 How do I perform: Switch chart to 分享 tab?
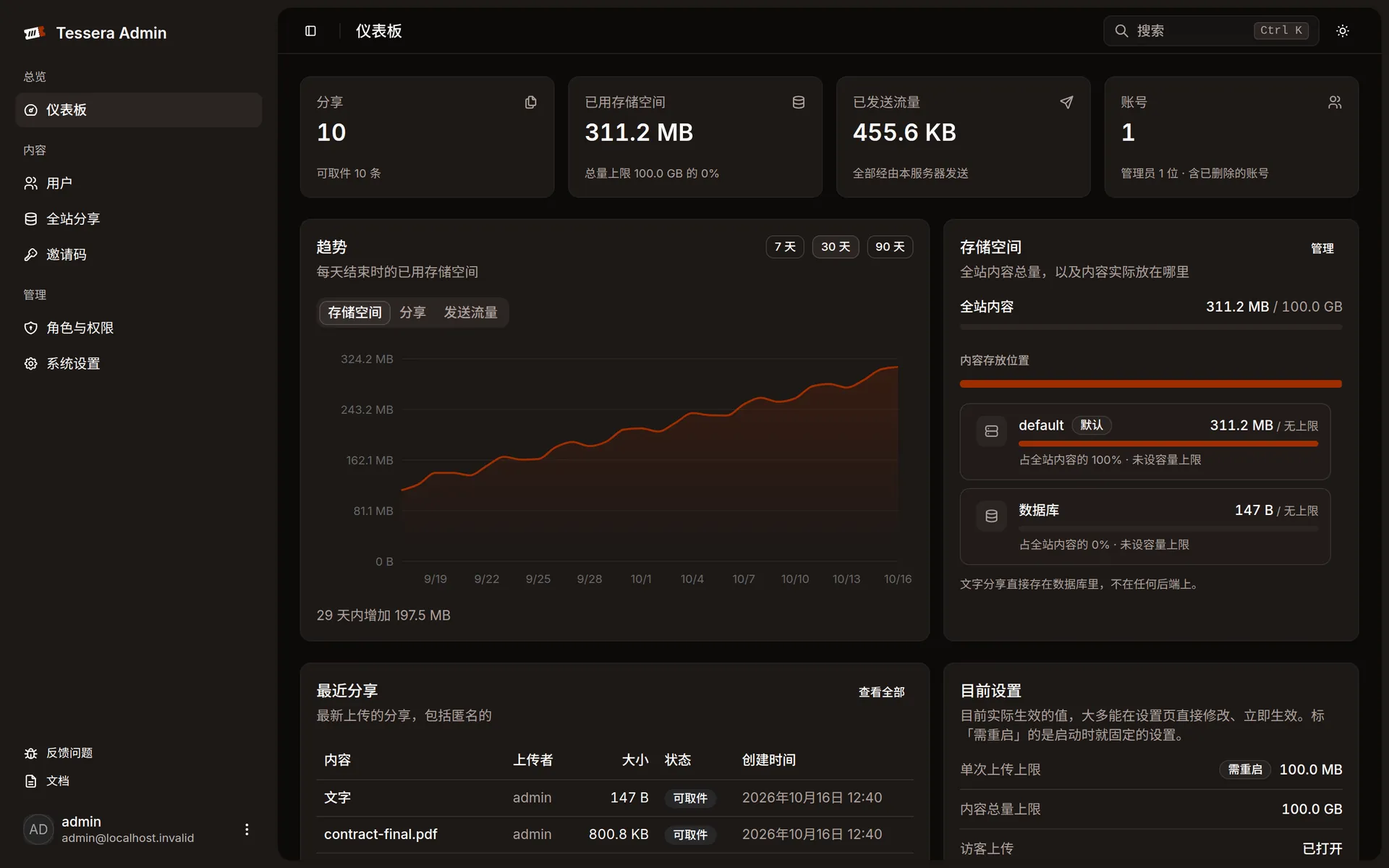(413, 312)
